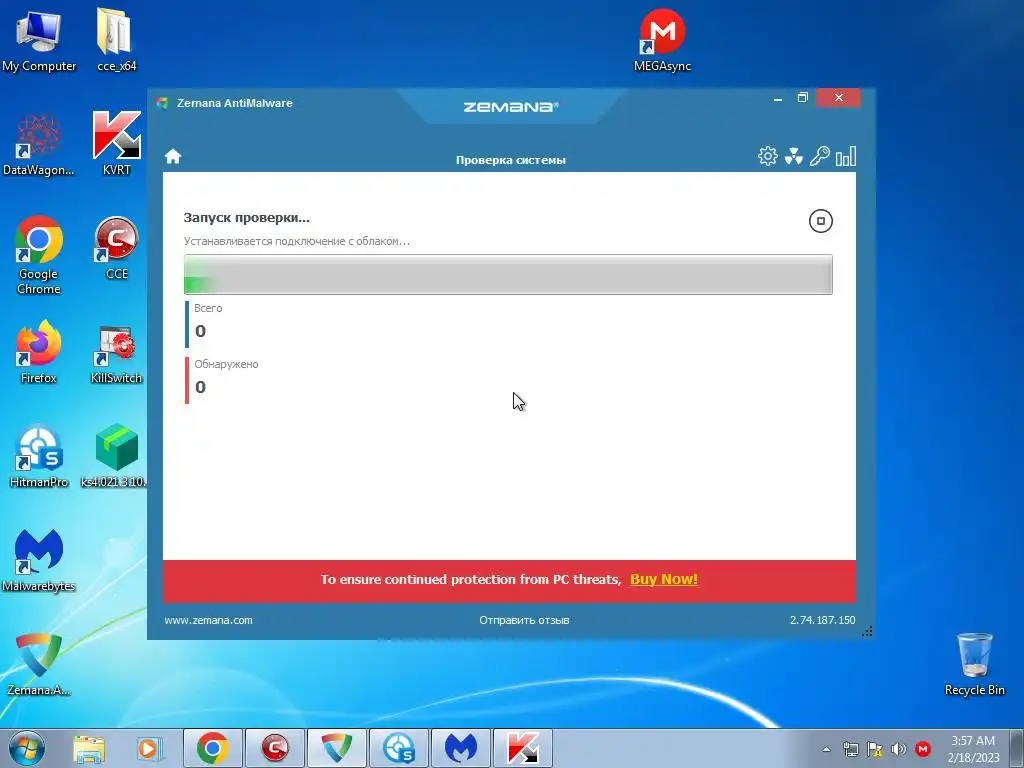Open My Computer desktop icon
This screenshot has width=1024, height=768.
(39, 40)
